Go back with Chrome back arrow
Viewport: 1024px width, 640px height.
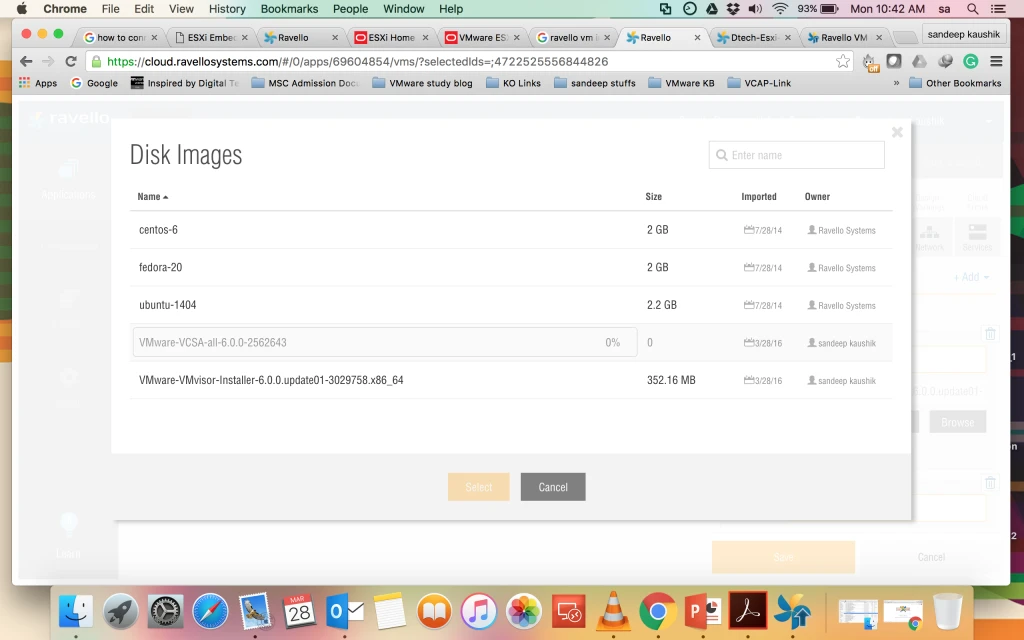click(x=26, y=61)
